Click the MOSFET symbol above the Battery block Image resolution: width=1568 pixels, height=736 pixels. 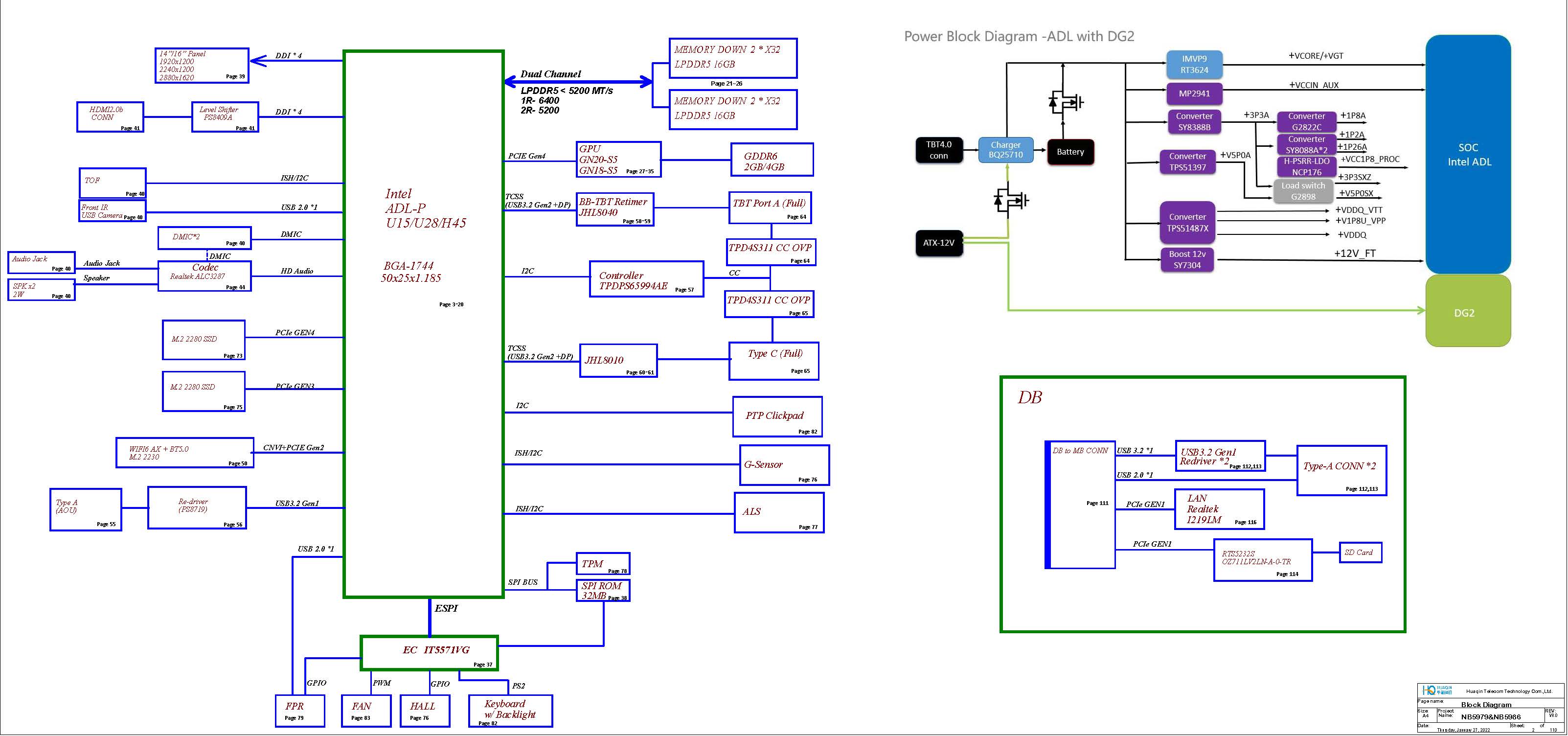[1066, 102]
